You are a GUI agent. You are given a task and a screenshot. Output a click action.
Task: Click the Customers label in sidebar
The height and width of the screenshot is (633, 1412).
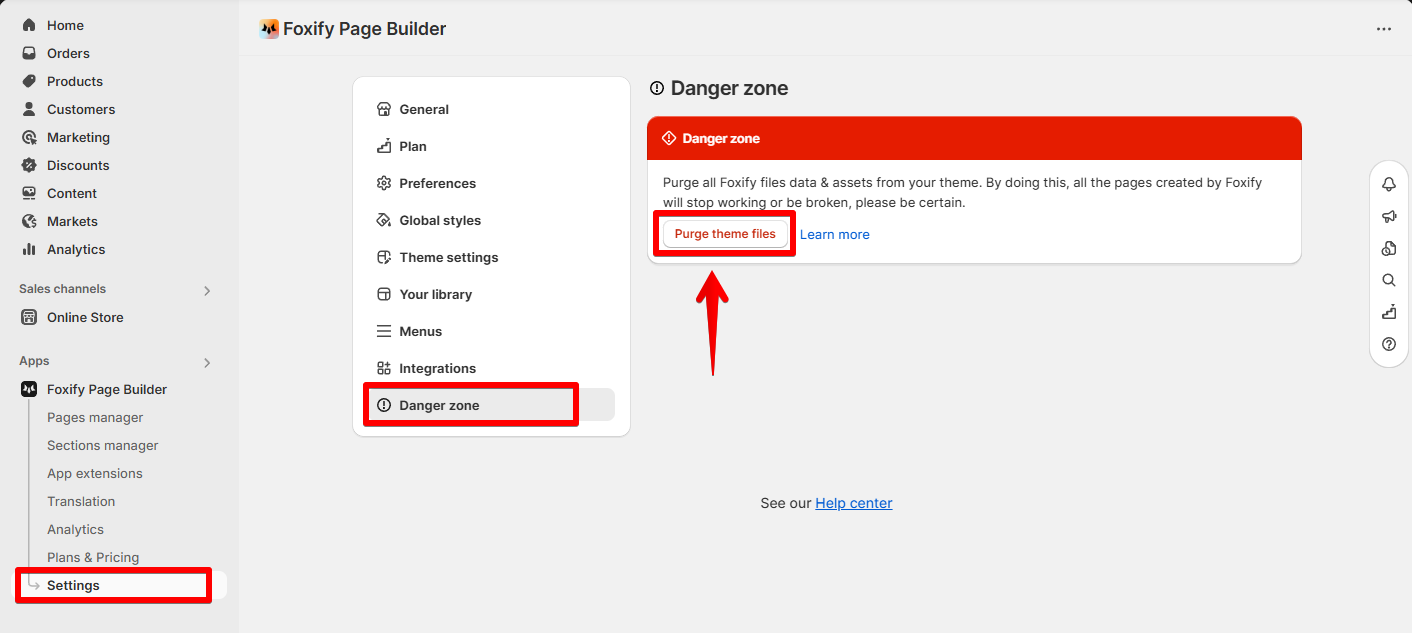pyautogui.click(x=81, y=109)
